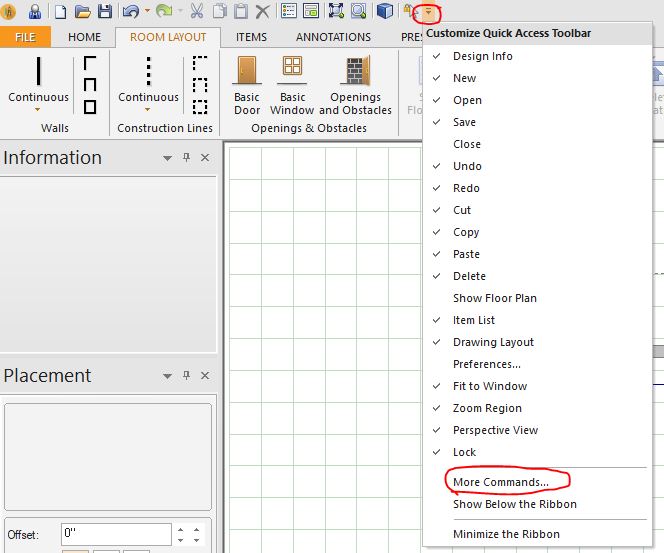
Task: Close the Placement panel
Action: pyautogui.click(x=205, y=375)
